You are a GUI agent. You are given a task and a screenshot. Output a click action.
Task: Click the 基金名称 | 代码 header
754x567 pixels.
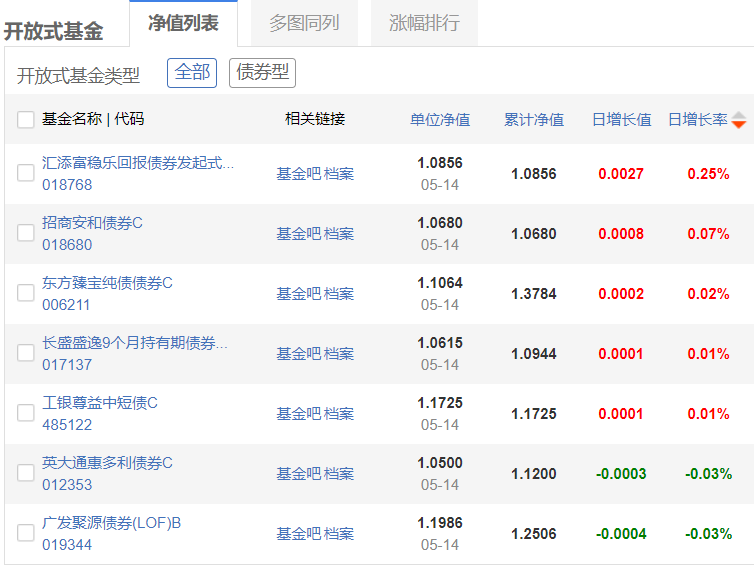pyautogui.click(x=93, y=119)
